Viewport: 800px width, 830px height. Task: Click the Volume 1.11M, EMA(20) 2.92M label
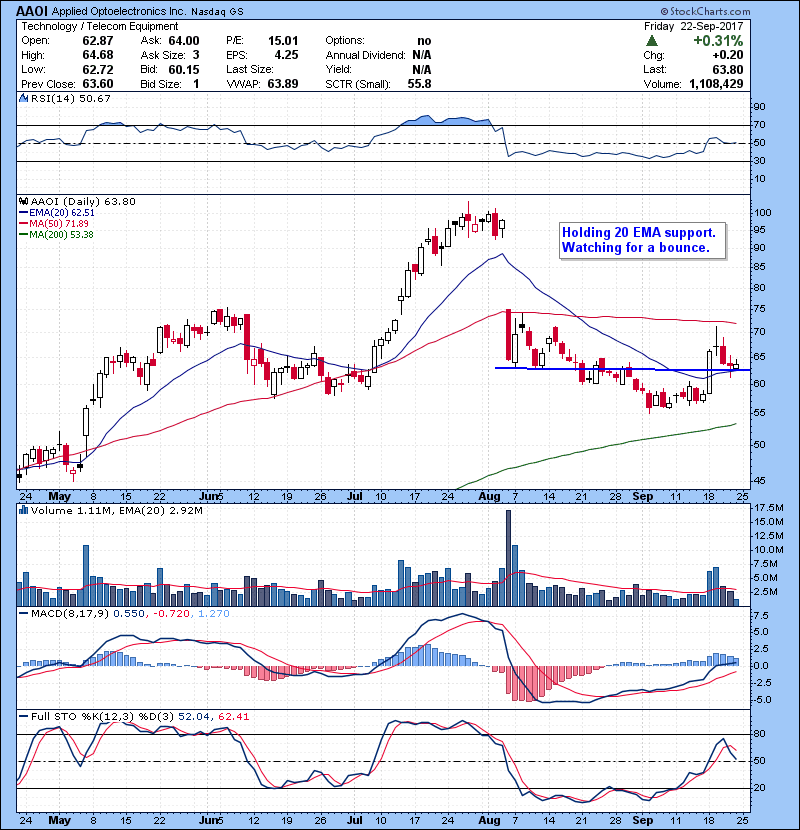pos(116,510)
